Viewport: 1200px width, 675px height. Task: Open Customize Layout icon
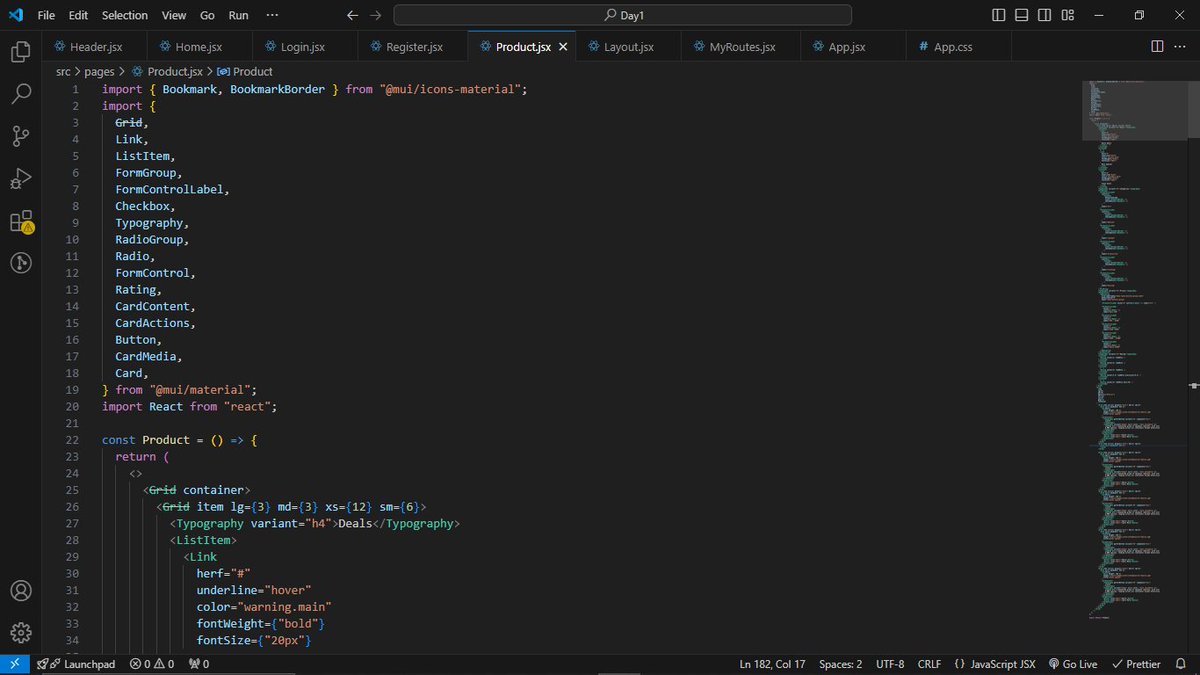1068,15
